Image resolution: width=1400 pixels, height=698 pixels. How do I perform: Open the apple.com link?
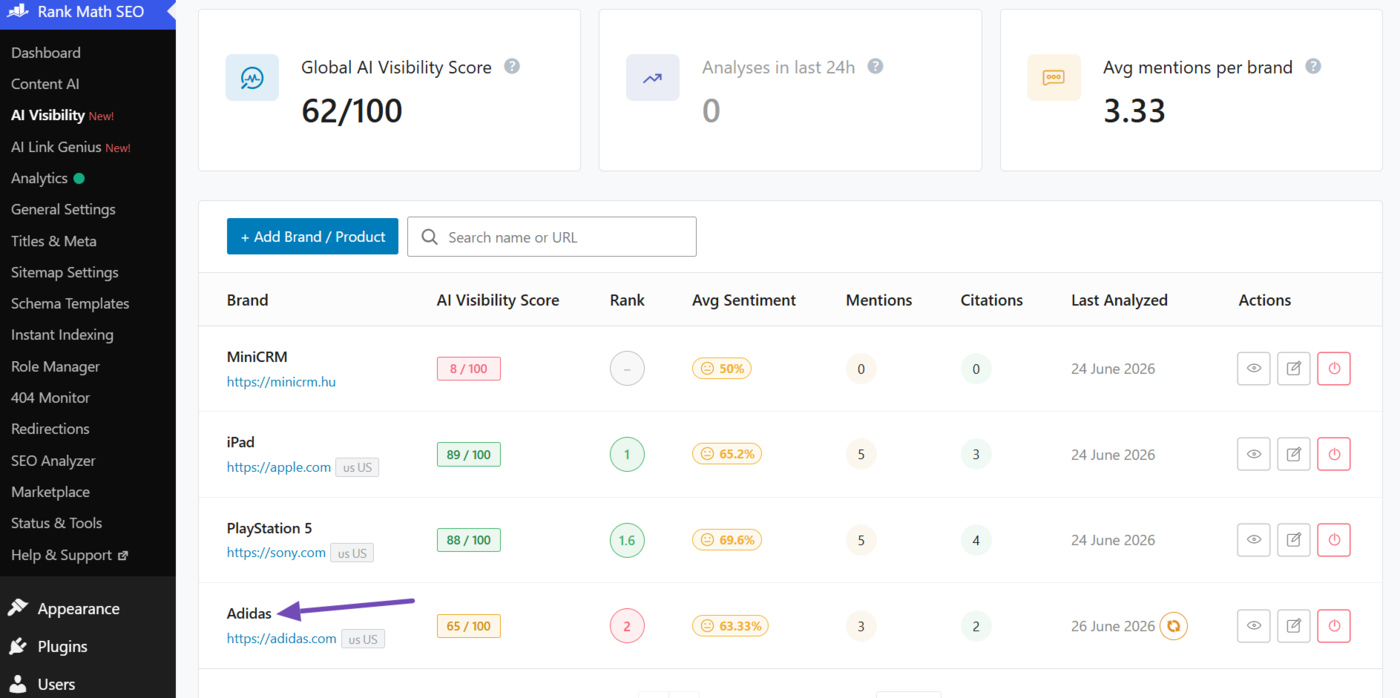(279, 467)
